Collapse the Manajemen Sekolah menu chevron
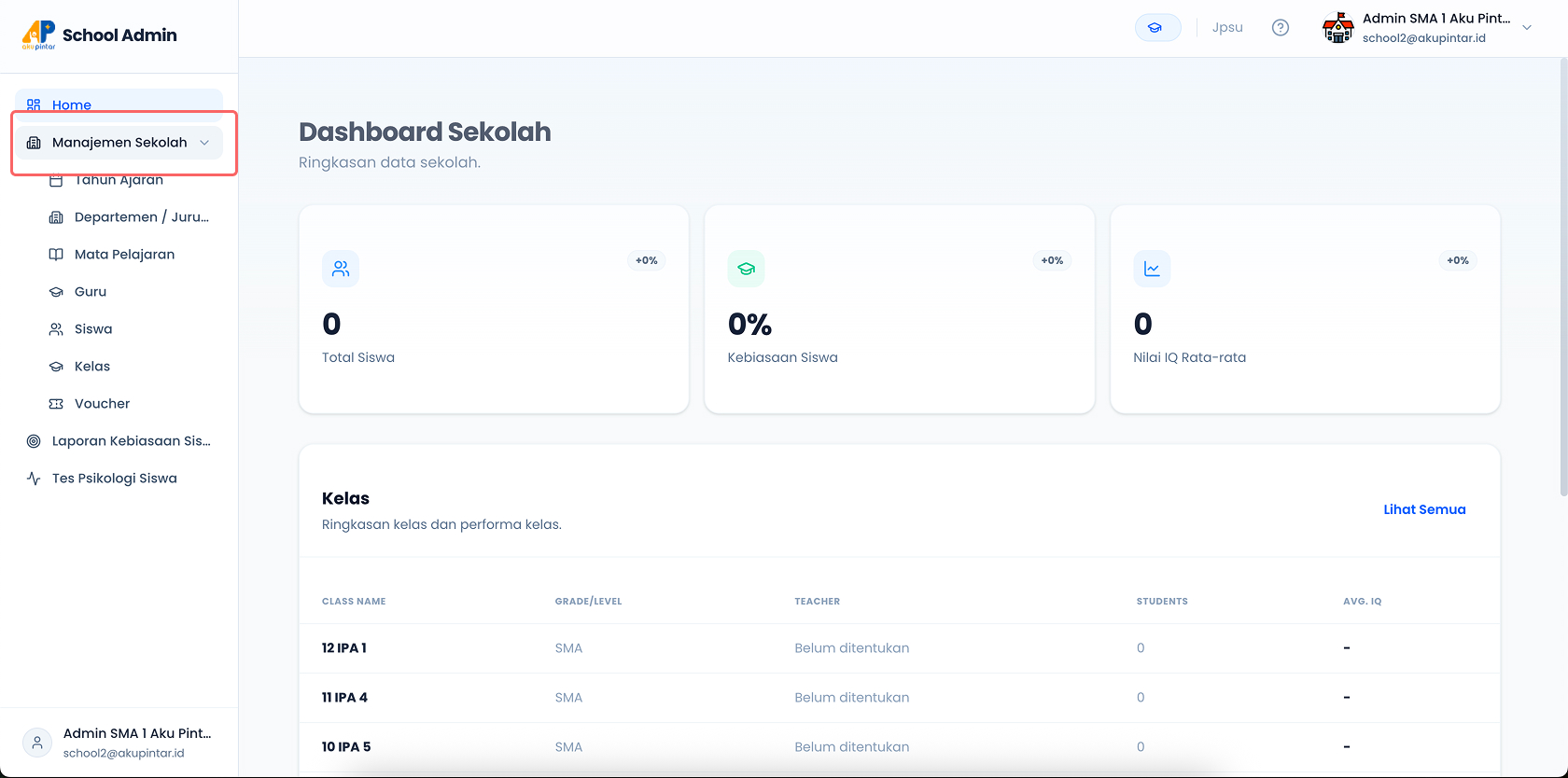This screenshot has height=778, width=1568. coord(204,143)
